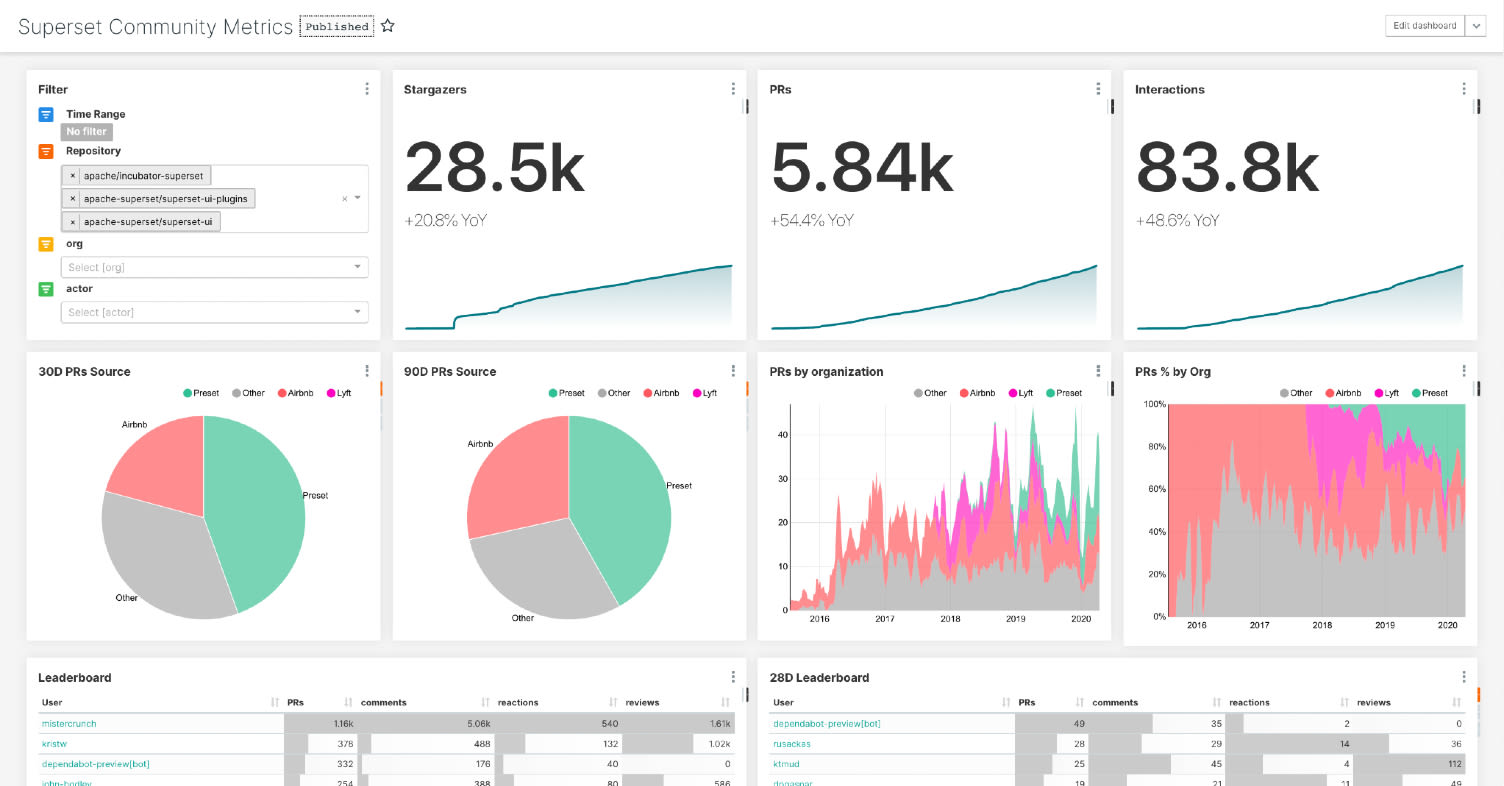This screenshot has width=1504, height=786.
Task: Open the PRs by organization options menu
Action: point(1099,371)
